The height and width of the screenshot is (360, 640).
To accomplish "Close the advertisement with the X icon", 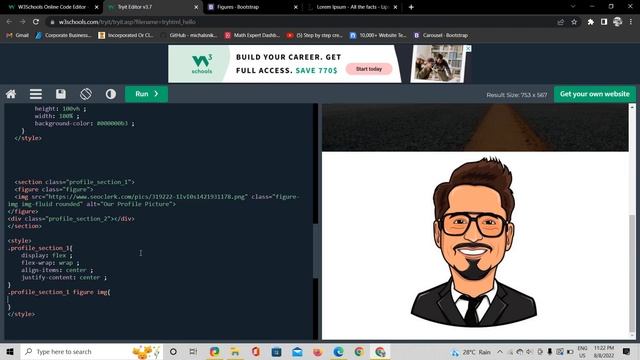I will [468, 49].
